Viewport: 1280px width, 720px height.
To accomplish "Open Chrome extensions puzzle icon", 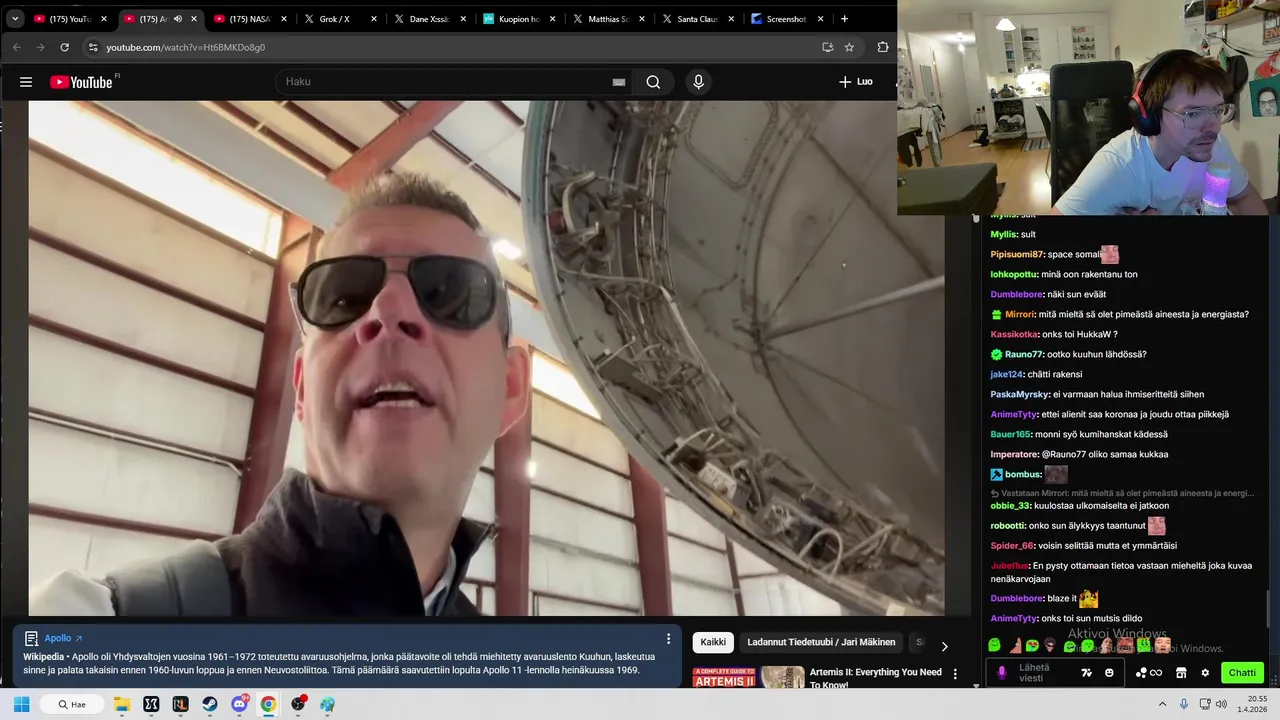I will point(883,47).
